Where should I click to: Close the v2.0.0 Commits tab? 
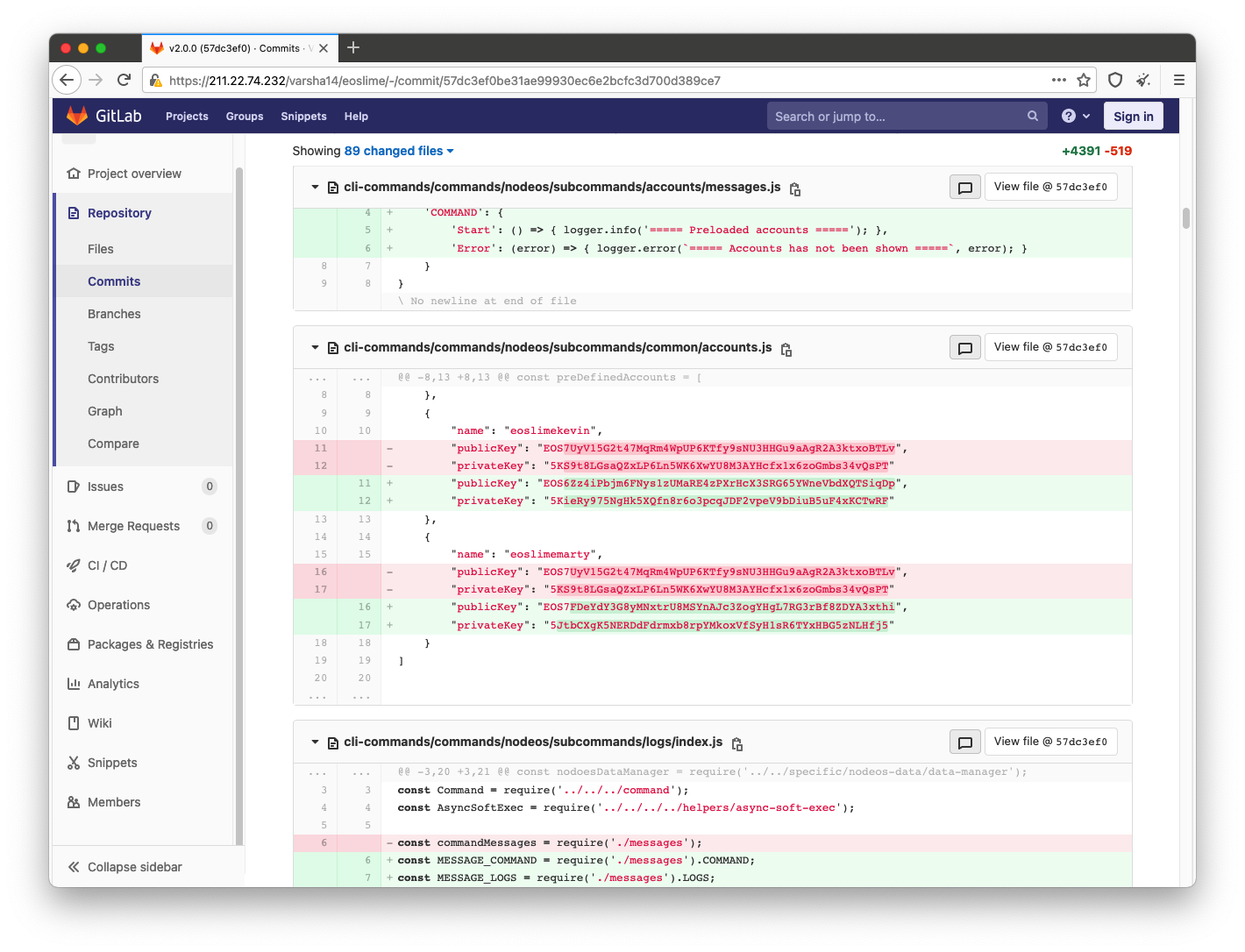point(324,48)
